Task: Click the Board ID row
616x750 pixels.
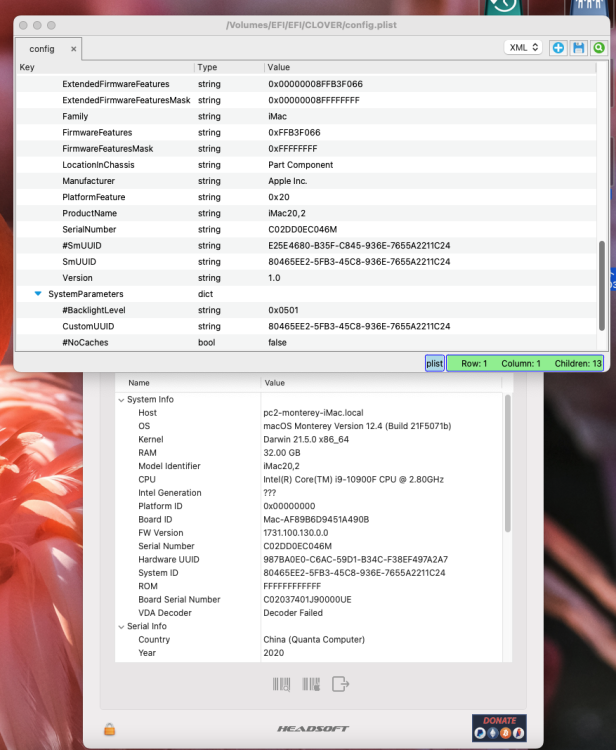Action: (x=309, y=519)
